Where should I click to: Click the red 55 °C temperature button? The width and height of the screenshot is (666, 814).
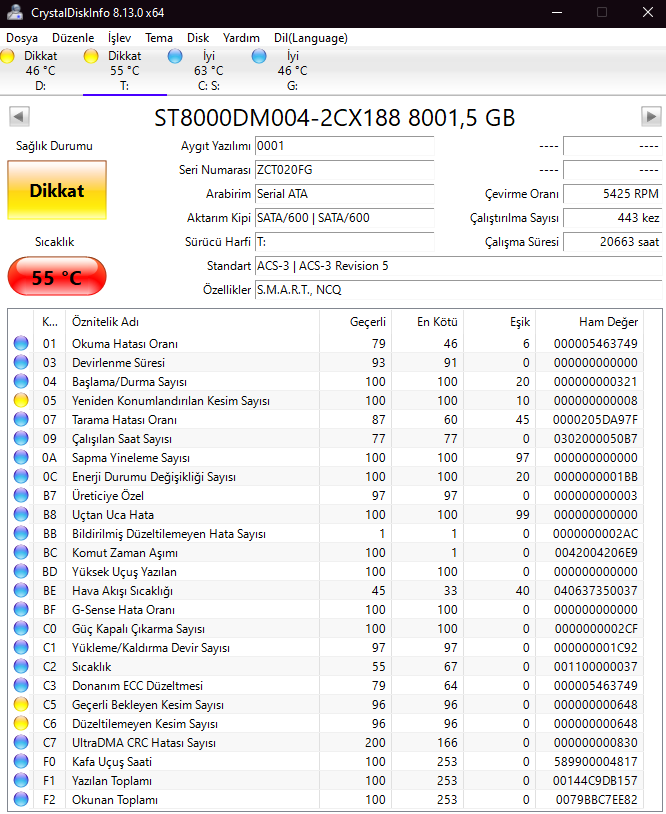coord(57,277)
